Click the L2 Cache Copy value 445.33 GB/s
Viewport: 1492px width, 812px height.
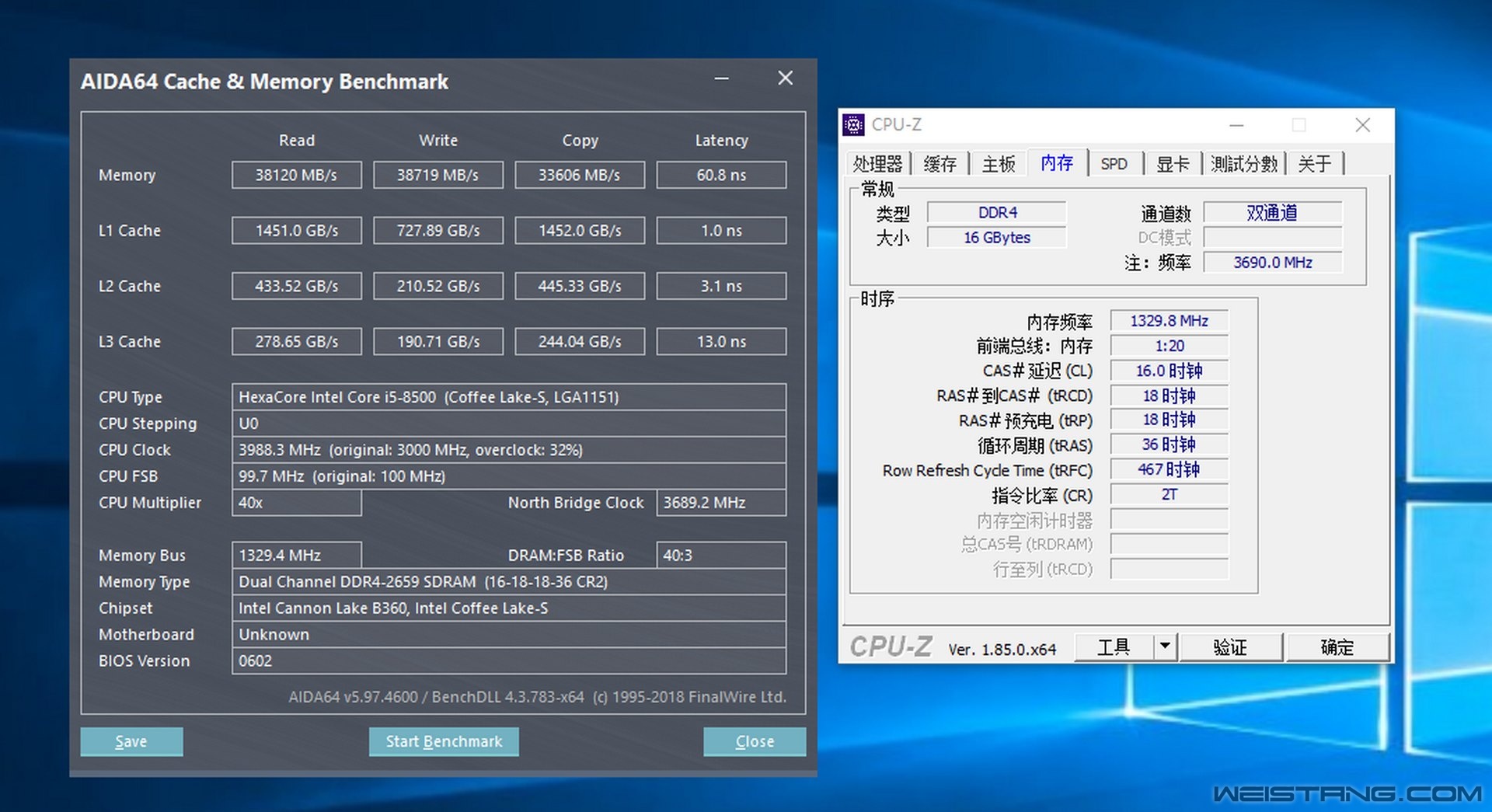[x=580, y=286]
